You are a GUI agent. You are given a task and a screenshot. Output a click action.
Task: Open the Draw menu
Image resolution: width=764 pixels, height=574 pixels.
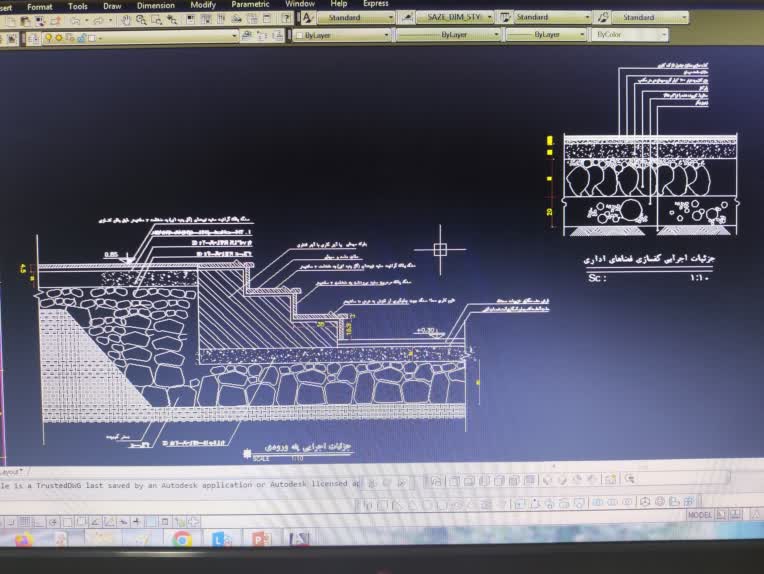(x=112, y=6)
